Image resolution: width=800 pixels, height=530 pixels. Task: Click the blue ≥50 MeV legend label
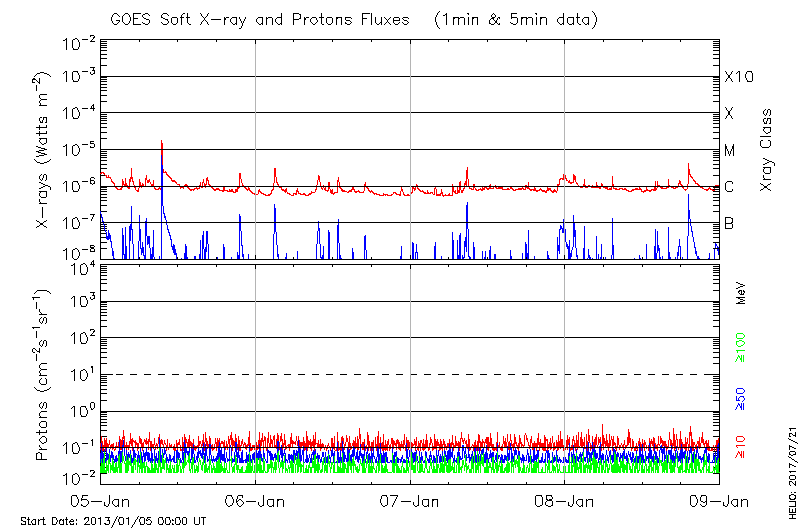741,397
